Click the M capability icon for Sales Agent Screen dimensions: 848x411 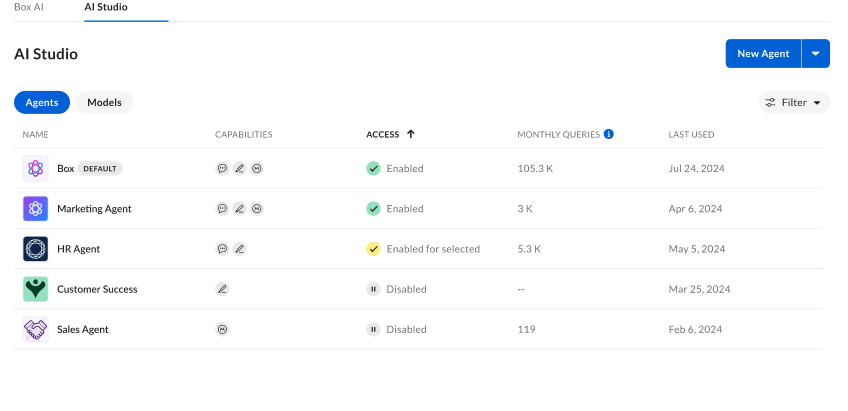[222, 329]
